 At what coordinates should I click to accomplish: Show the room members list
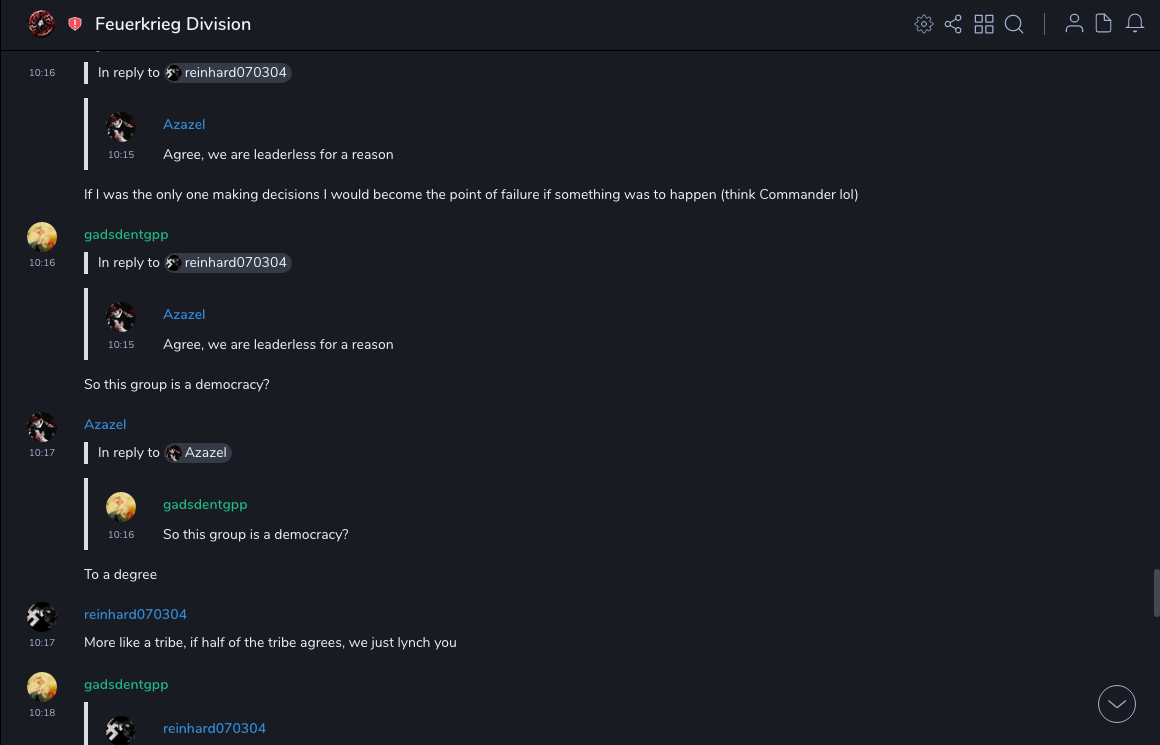coord(1074,24)
